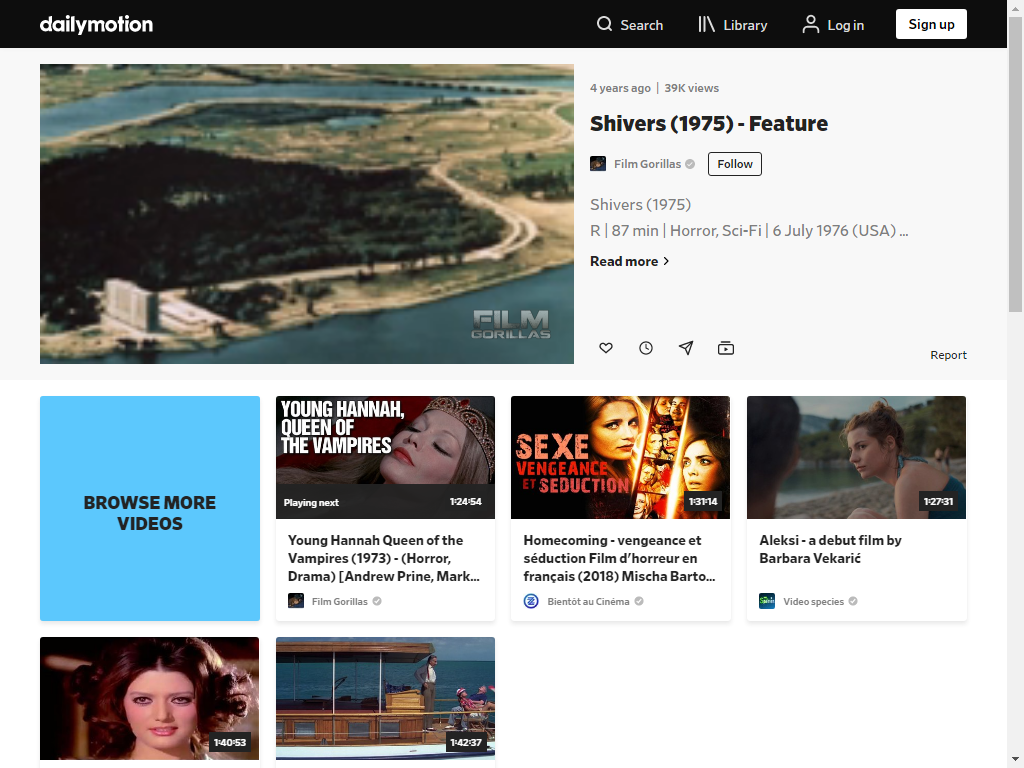
Task: Click the 'Shivers (1975) - Feature' heading
Action: (x=709, y=123)
